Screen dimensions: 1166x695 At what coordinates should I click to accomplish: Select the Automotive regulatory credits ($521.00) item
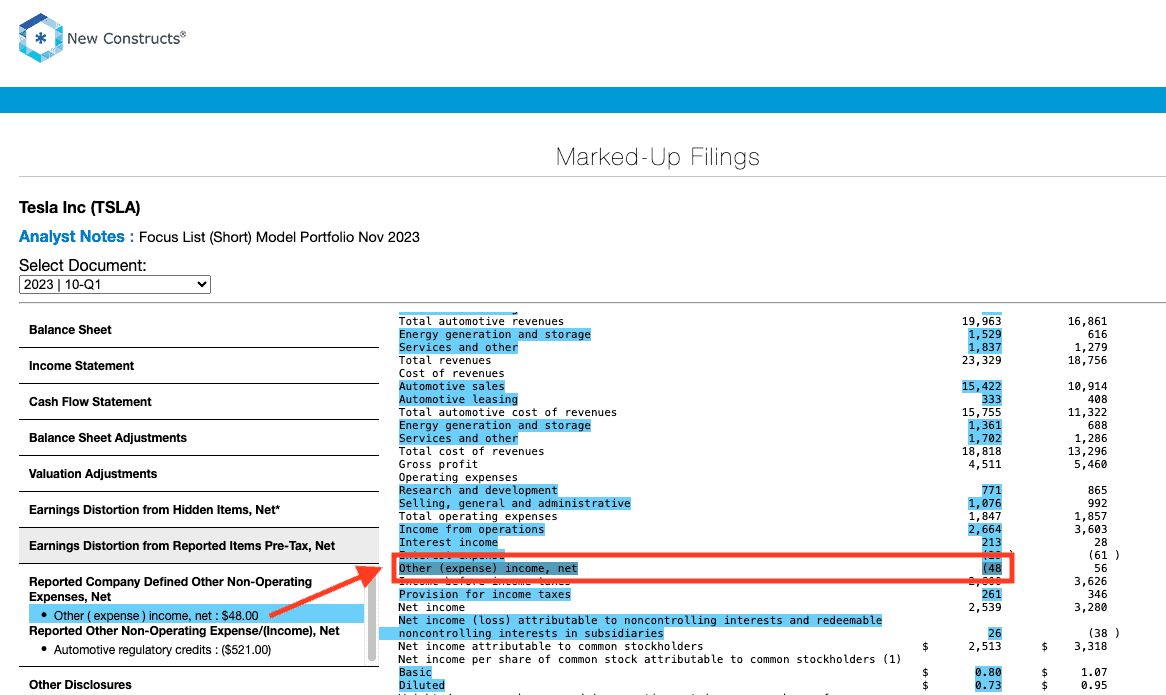tap(162, 650)
